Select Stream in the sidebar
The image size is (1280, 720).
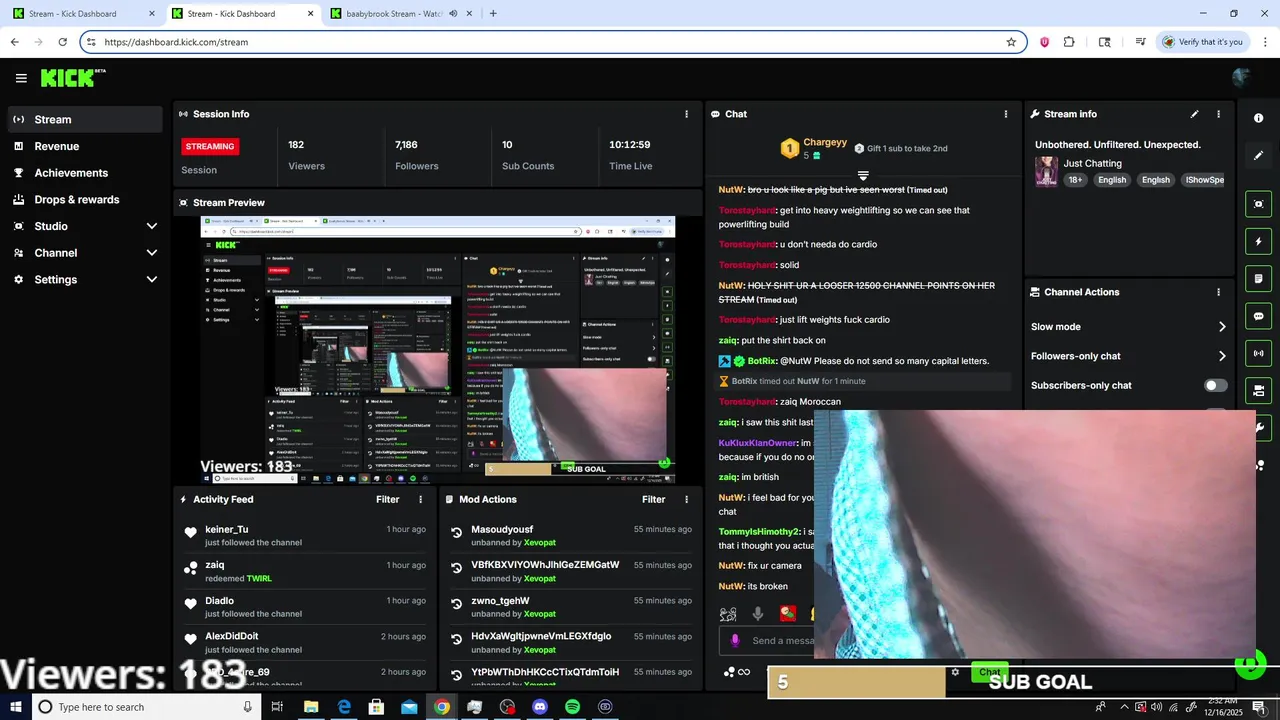pos(85,119)
